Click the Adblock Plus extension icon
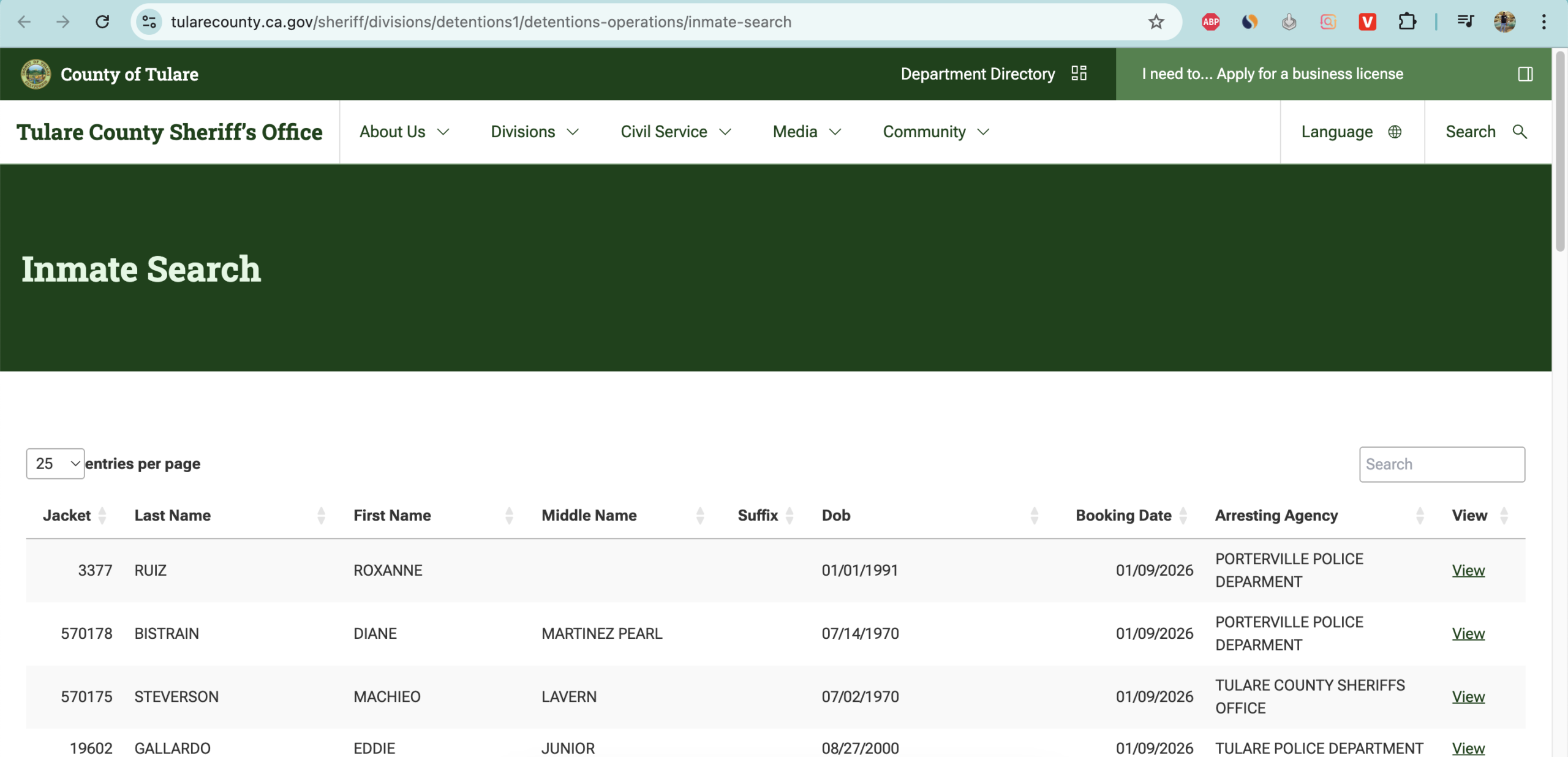The image size is (1568, 757). pos(1210,21)
